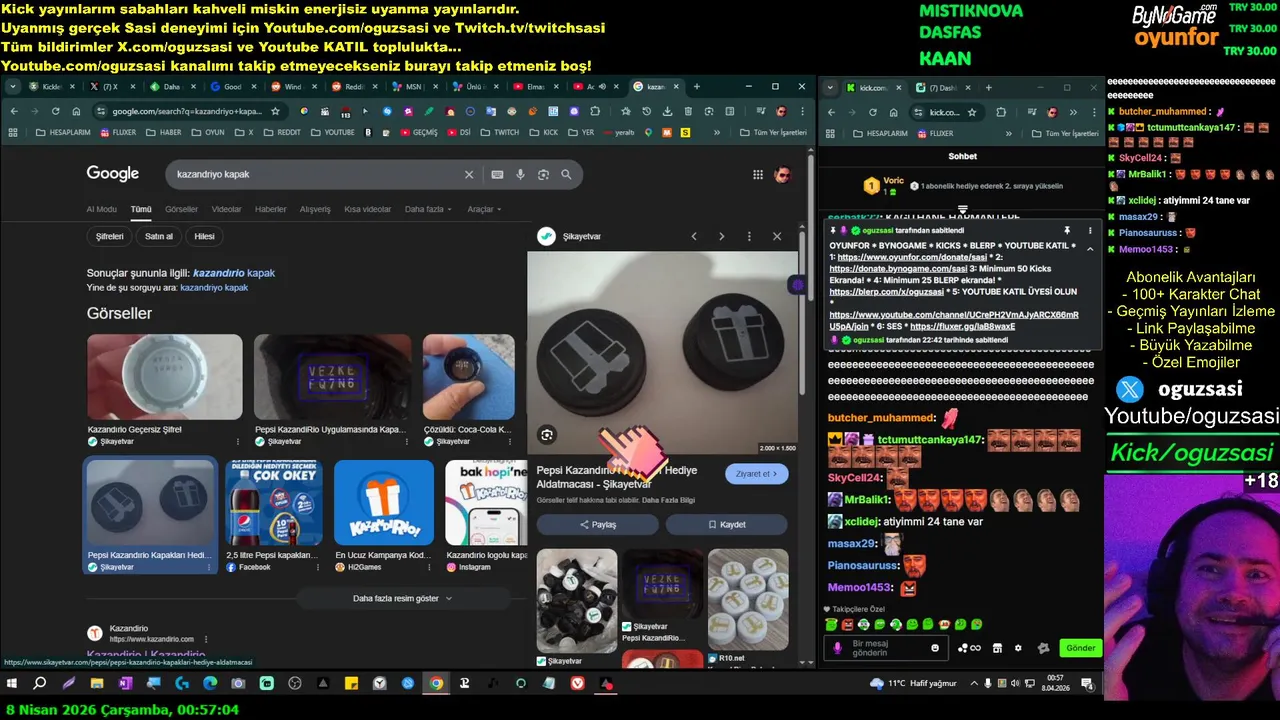The width and height of the screenshot is (1280, 720).
Task: Open the HESAPLARIM bookmark folder in Google window
Action: (x=63, y=132)
